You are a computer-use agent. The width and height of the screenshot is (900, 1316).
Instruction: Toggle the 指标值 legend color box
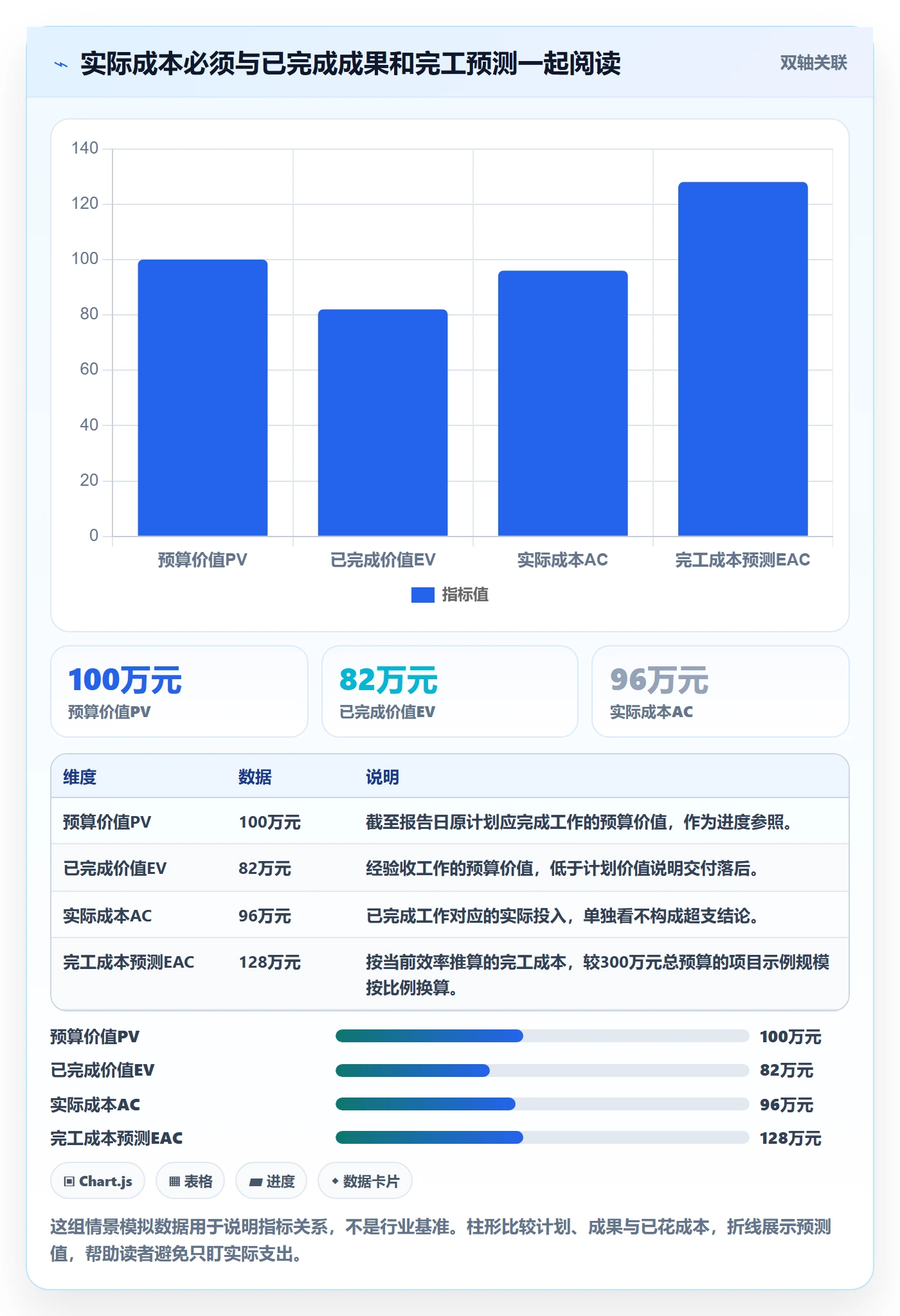pos(422,595)
